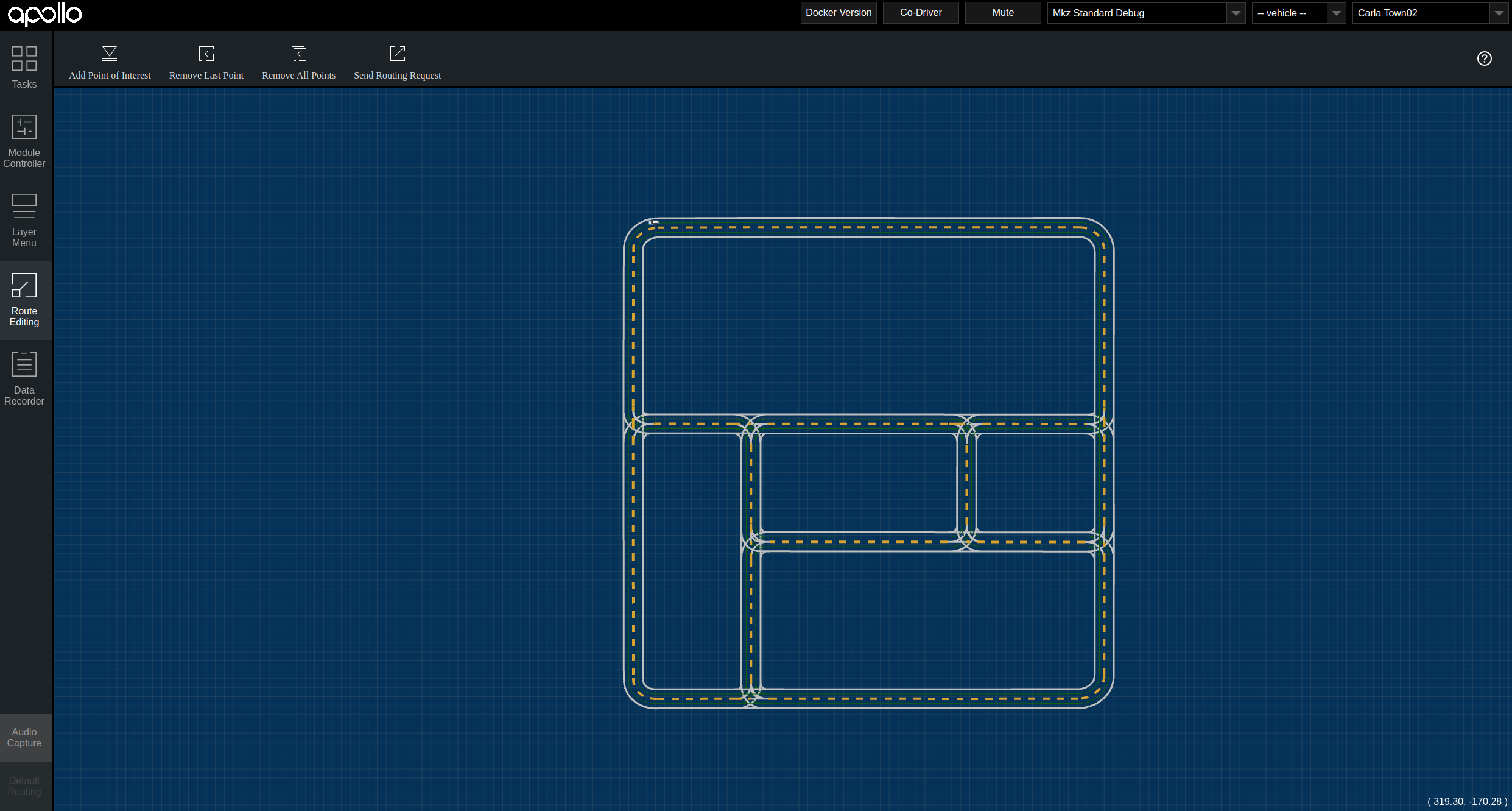Toggle Audio Capture in sidebar
The width and height of the screenshot is (1512, 811).
[24, 737]
